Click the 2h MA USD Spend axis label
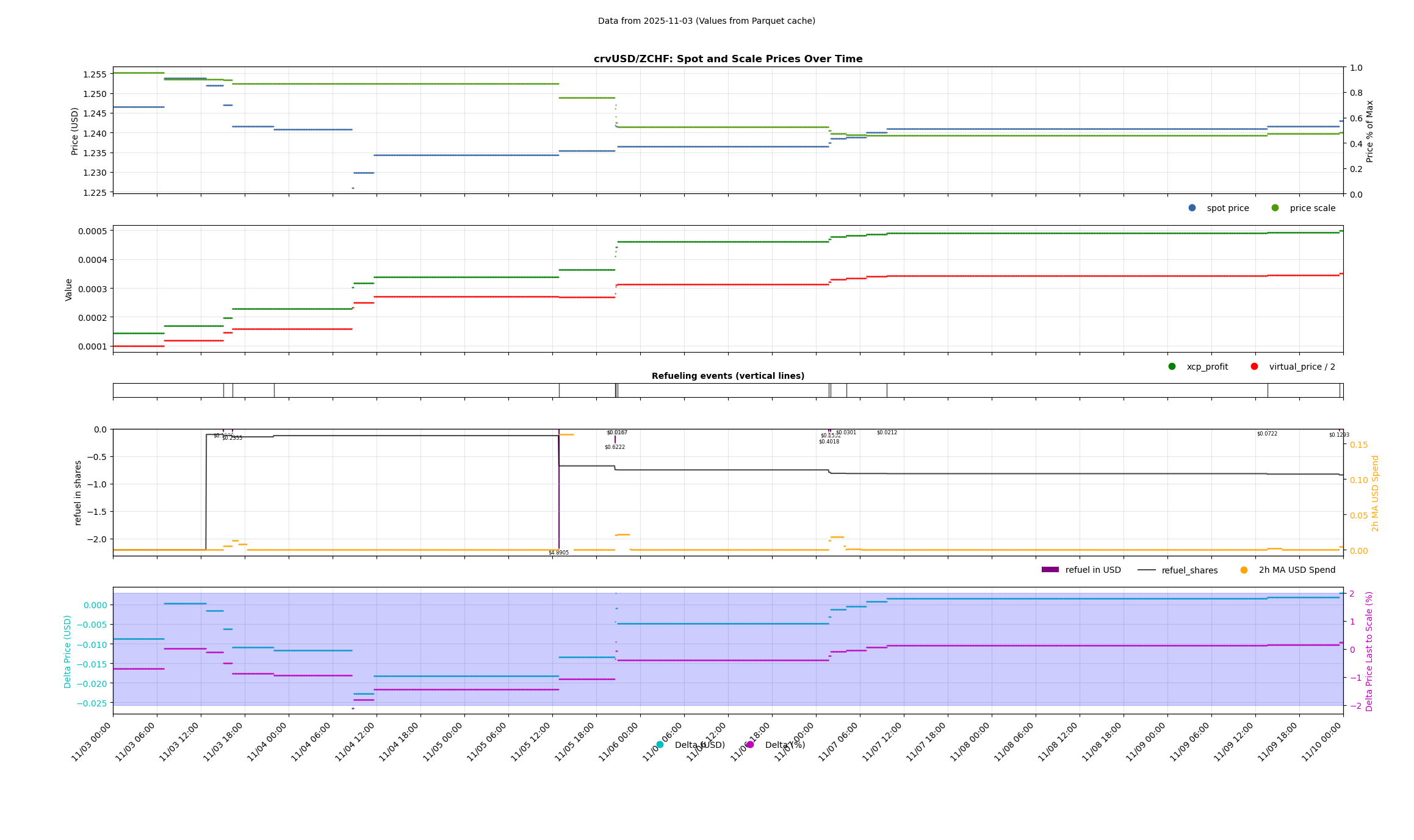This screenshot has width=1414, height=840. click(x=1375, y=493)
